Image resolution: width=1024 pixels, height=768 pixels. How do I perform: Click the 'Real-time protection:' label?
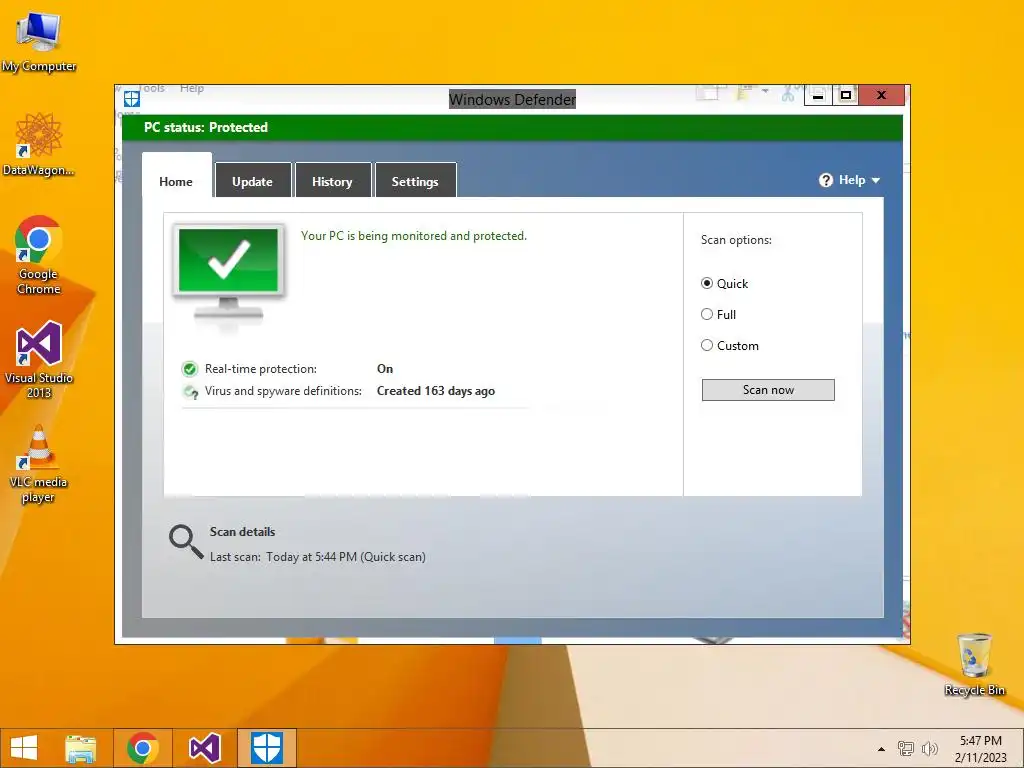tap(261, 368)
